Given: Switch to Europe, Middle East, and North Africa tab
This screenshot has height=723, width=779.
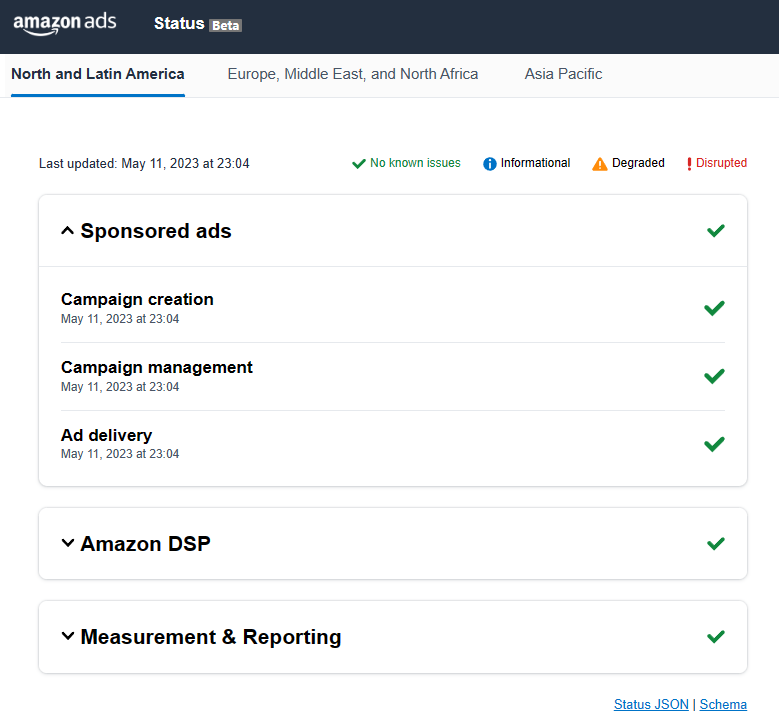Looking at the screenshot, I should pyautogui.click(x=353, y=74).
